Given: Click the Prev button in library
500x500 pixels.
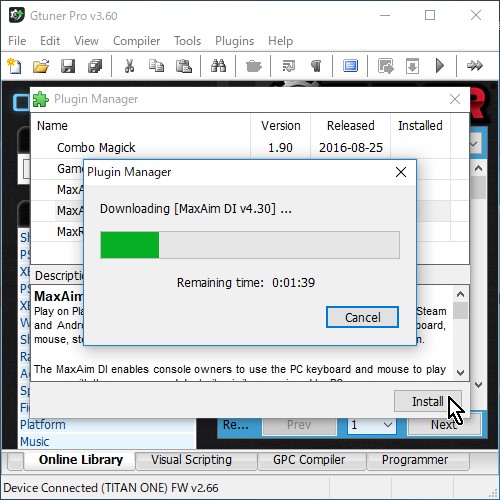Looking at the screenshot, I should (x=299, y=425).
